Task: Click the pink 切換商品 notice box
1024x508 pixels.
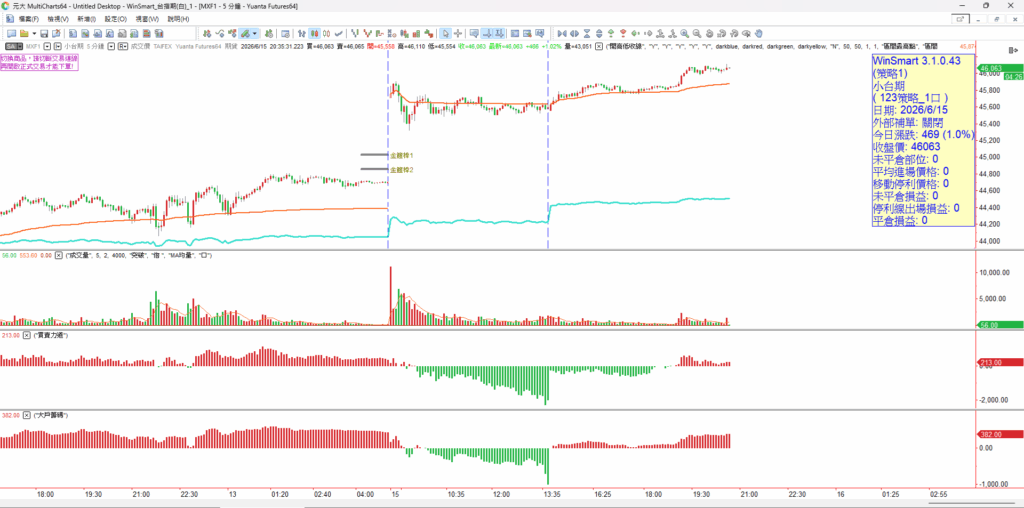Action: [x=39, y=62]
